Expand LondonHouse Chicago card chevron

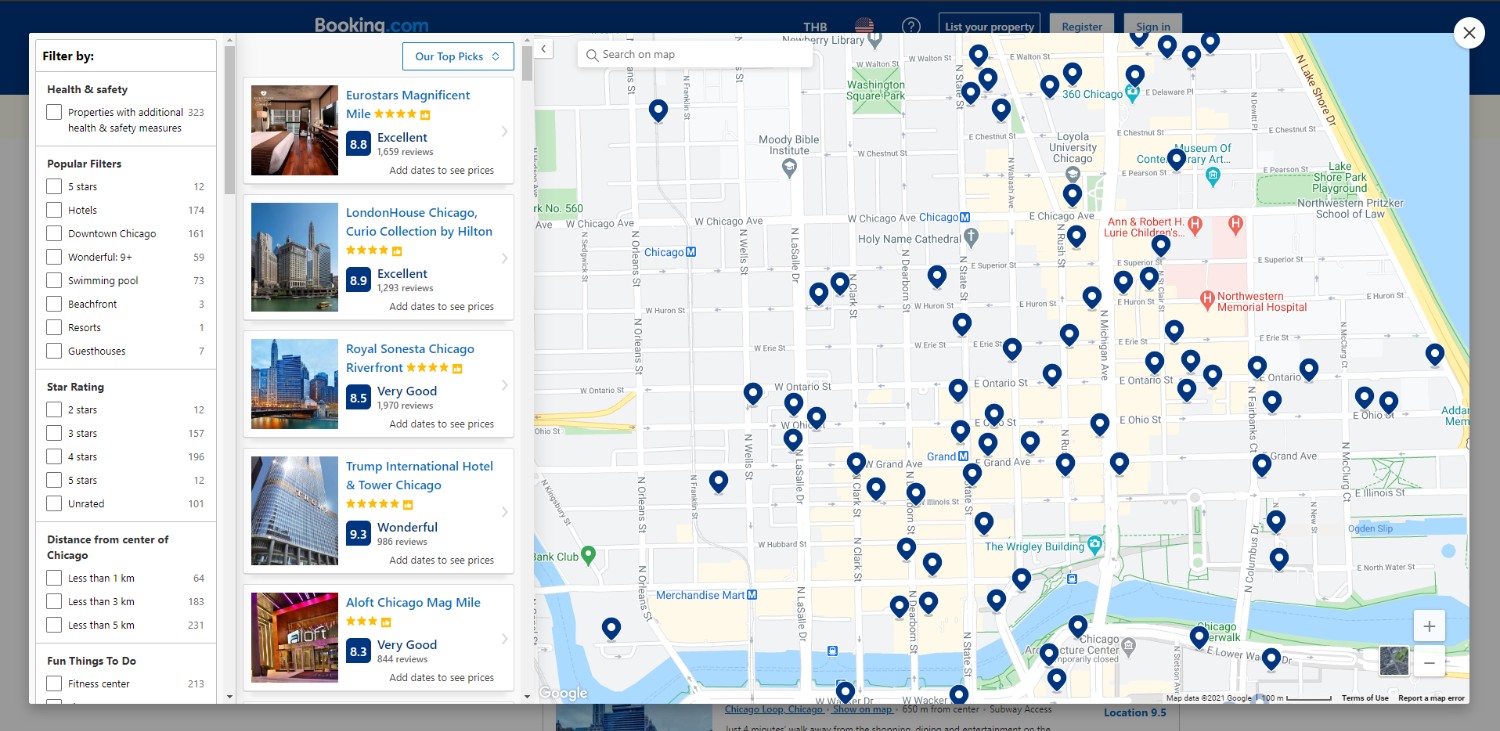[504, 258]
